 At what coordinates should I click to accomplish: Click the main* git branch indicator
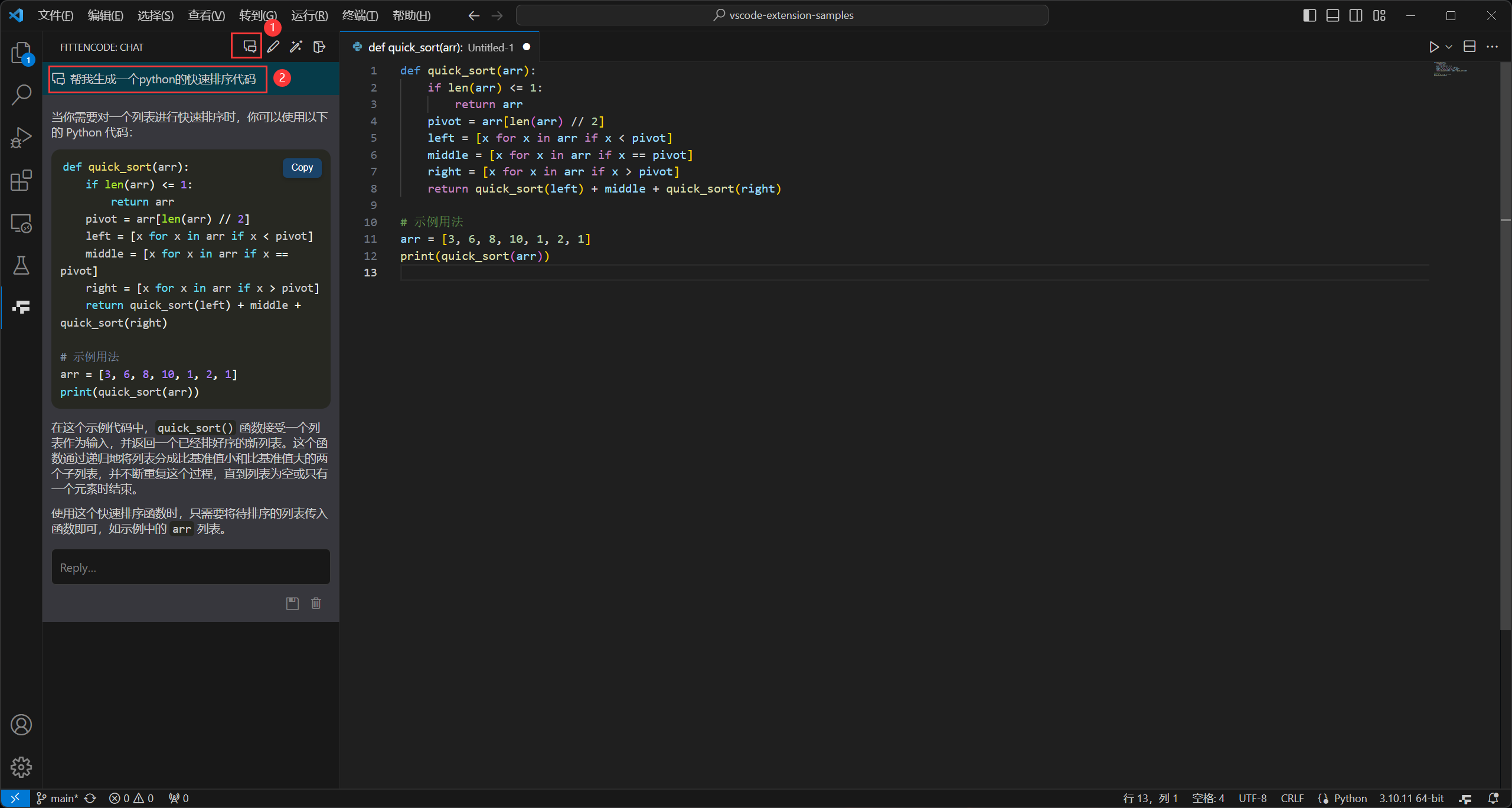tap(57, 799)
